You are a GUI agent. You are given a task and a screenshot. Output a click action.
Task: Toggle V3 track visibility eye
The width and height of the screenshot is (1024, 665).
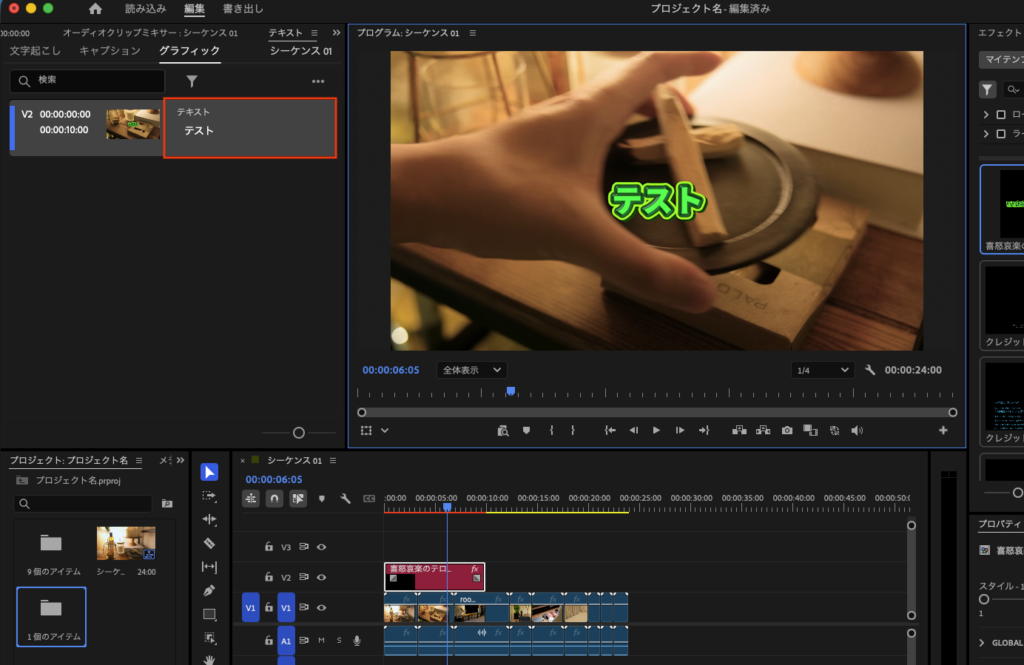click(321, 547)
